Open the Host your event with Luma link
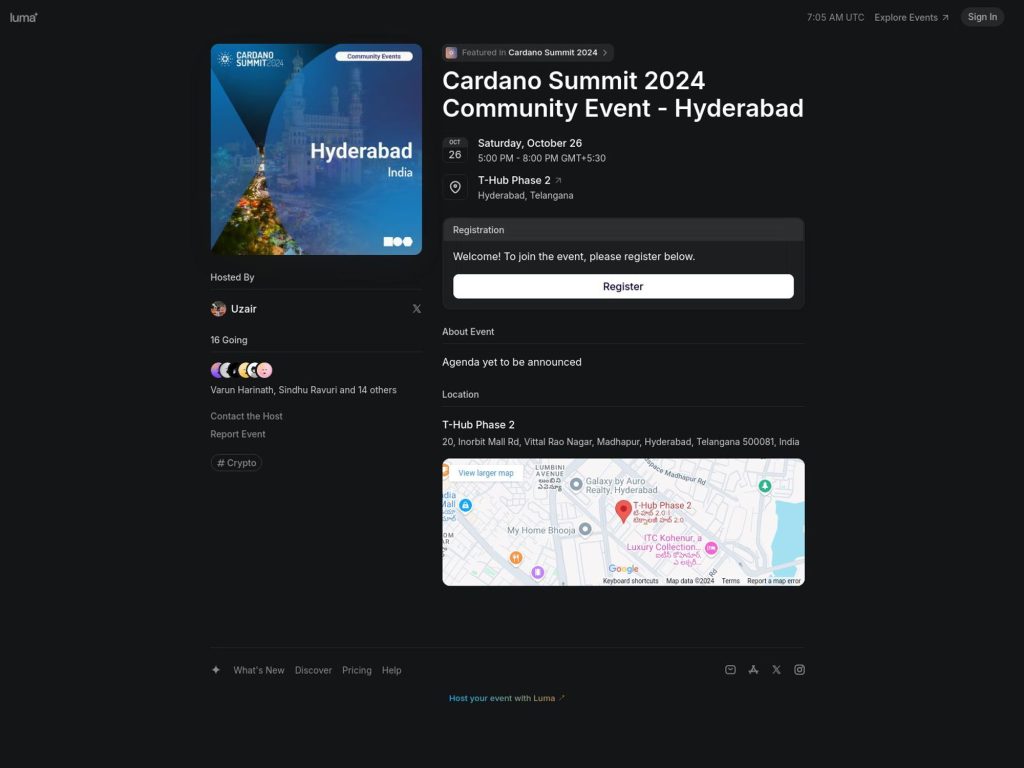The height and width of the screenshot is (768, 1024). click(506, 698)
